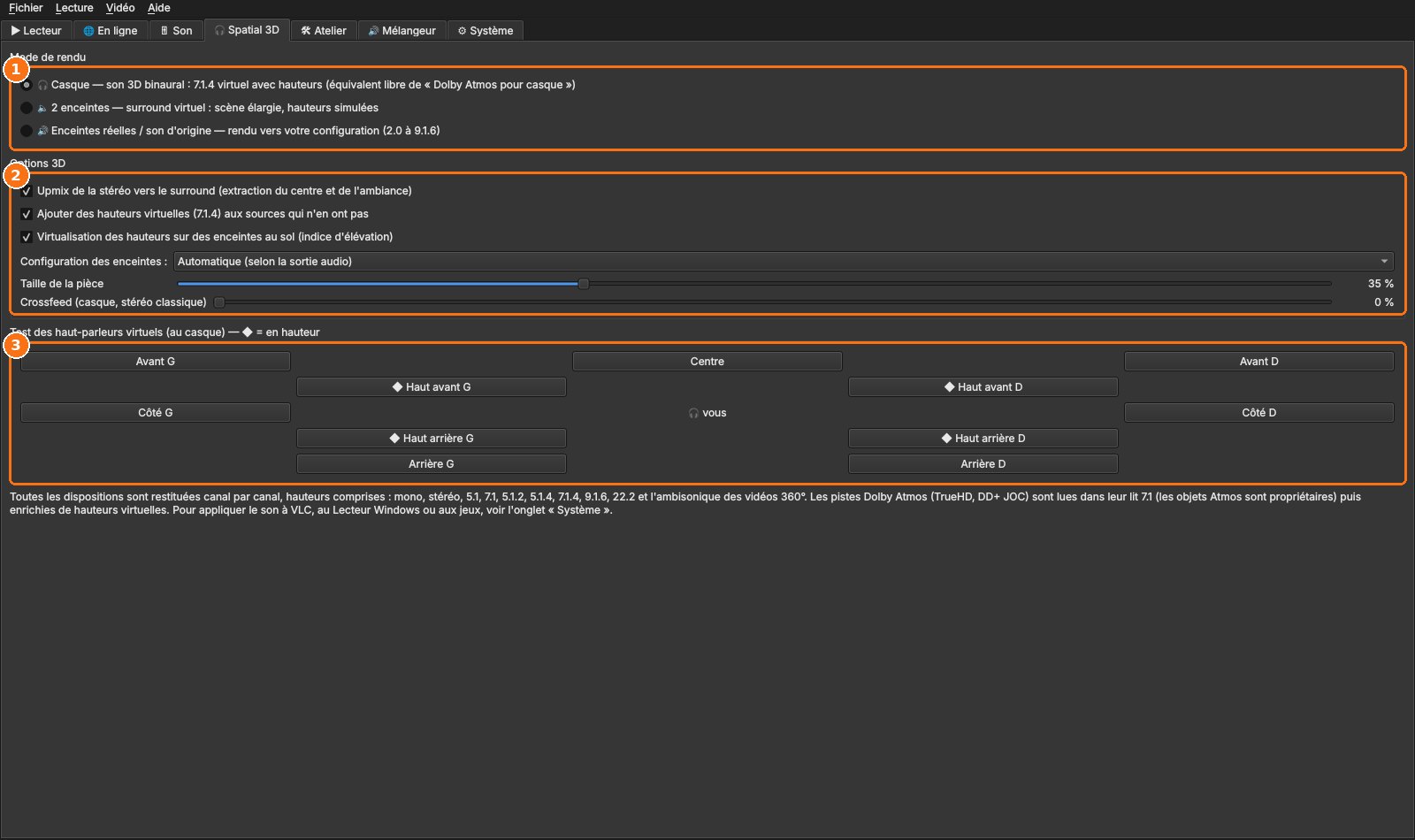This screenshot has width=1415, height=840.
Task: Click the Taille de la pièce slider handle
Action: (x=584, y=284)
